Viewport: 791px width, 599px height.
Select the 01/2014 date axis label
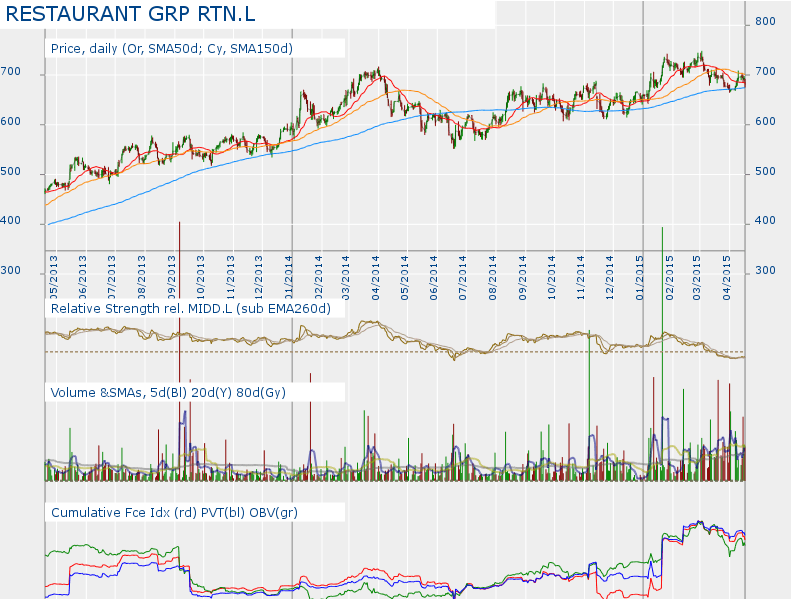(x=289, y=278)
